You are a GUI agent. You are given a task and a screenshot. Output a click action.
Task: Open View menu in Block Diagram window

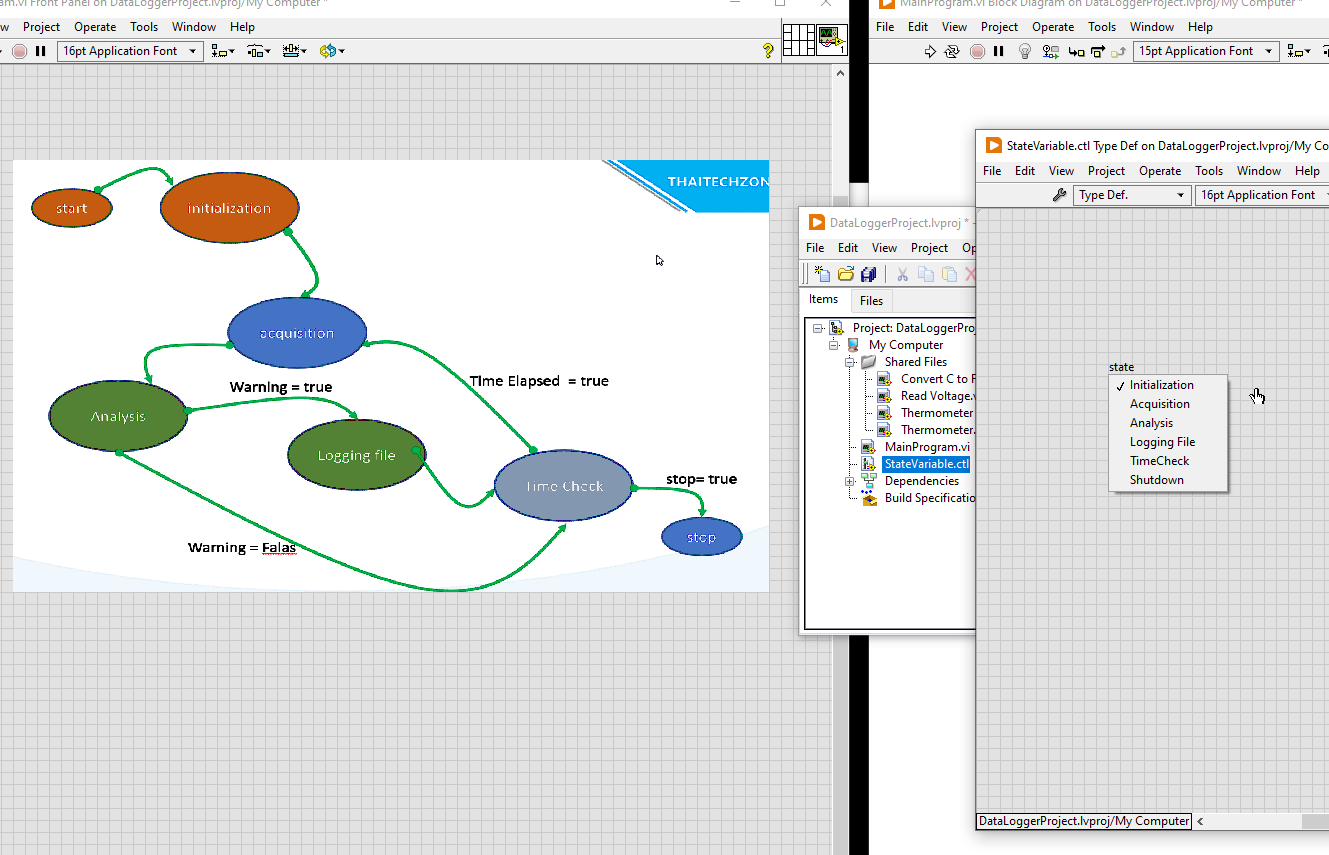955,27
